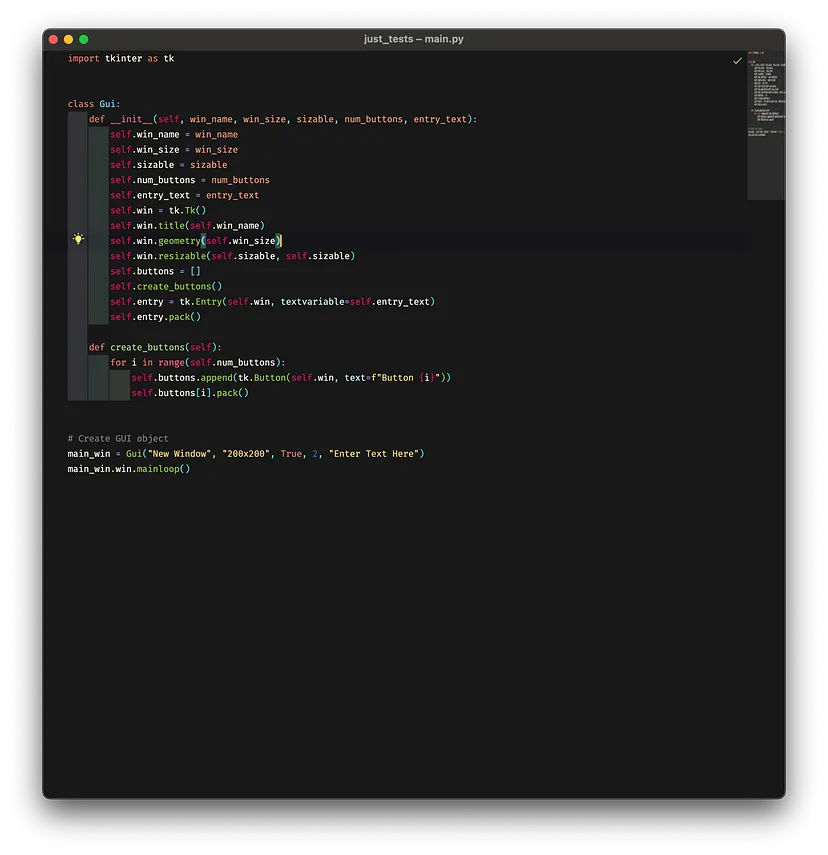Click 'self.win = tk.Tk()' line
The image size is (828, 855).
pos(158,210)
